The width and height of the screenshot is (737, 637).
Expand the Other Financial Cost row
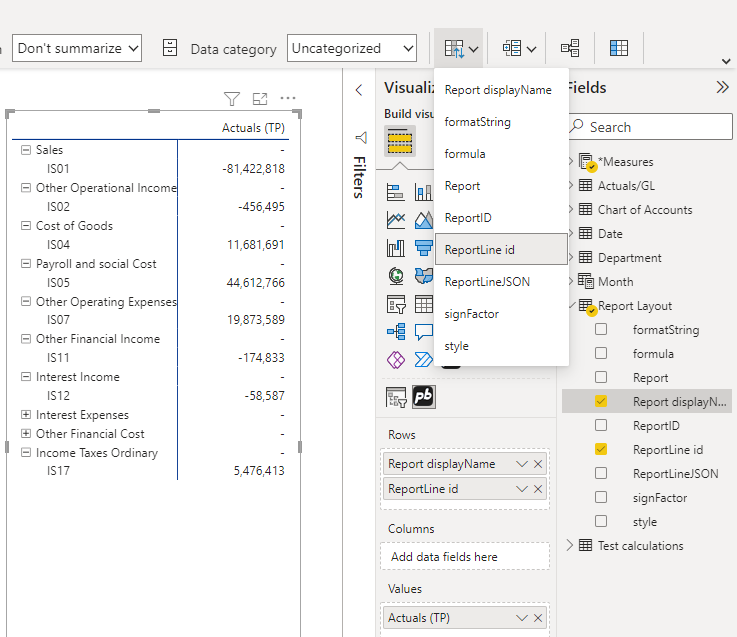[x=26, y=433]
